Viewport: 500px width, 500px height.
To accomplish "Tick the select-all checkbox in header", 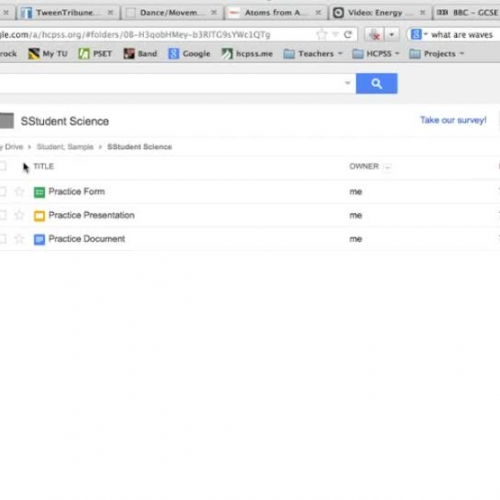I will coord(3,166).
